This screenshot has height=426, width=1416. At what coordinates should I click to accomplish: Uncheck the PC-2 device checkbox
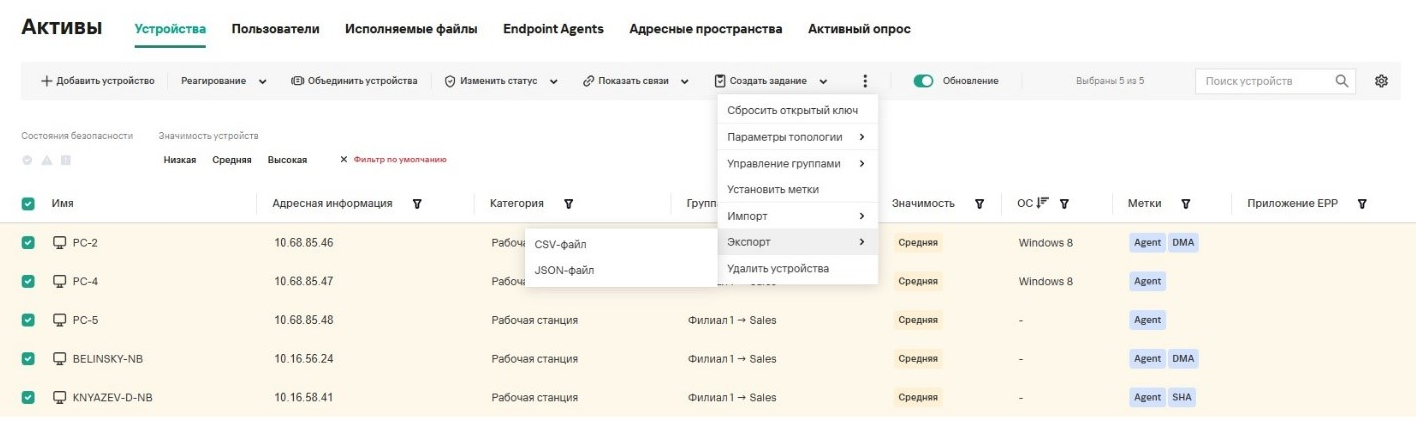[x=28, y=243]
